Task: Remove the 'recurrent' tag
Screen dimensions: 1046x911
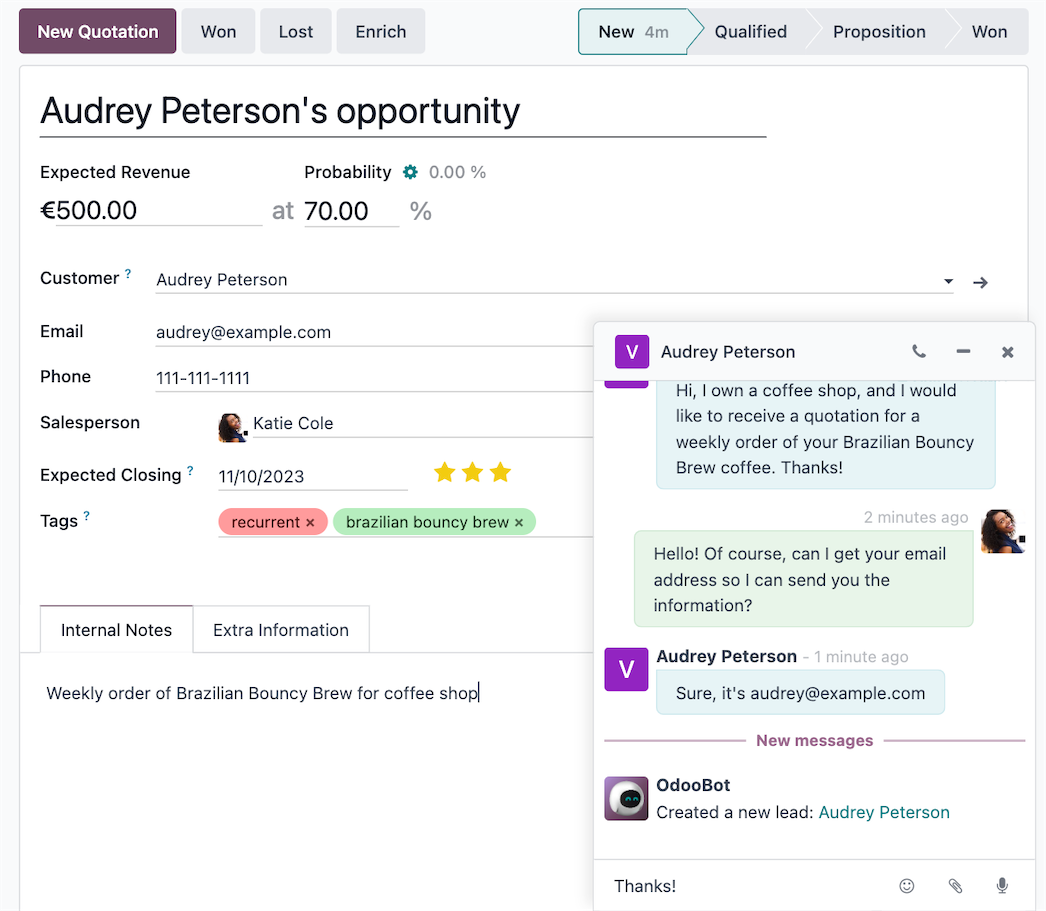Action: click(311, 521)
